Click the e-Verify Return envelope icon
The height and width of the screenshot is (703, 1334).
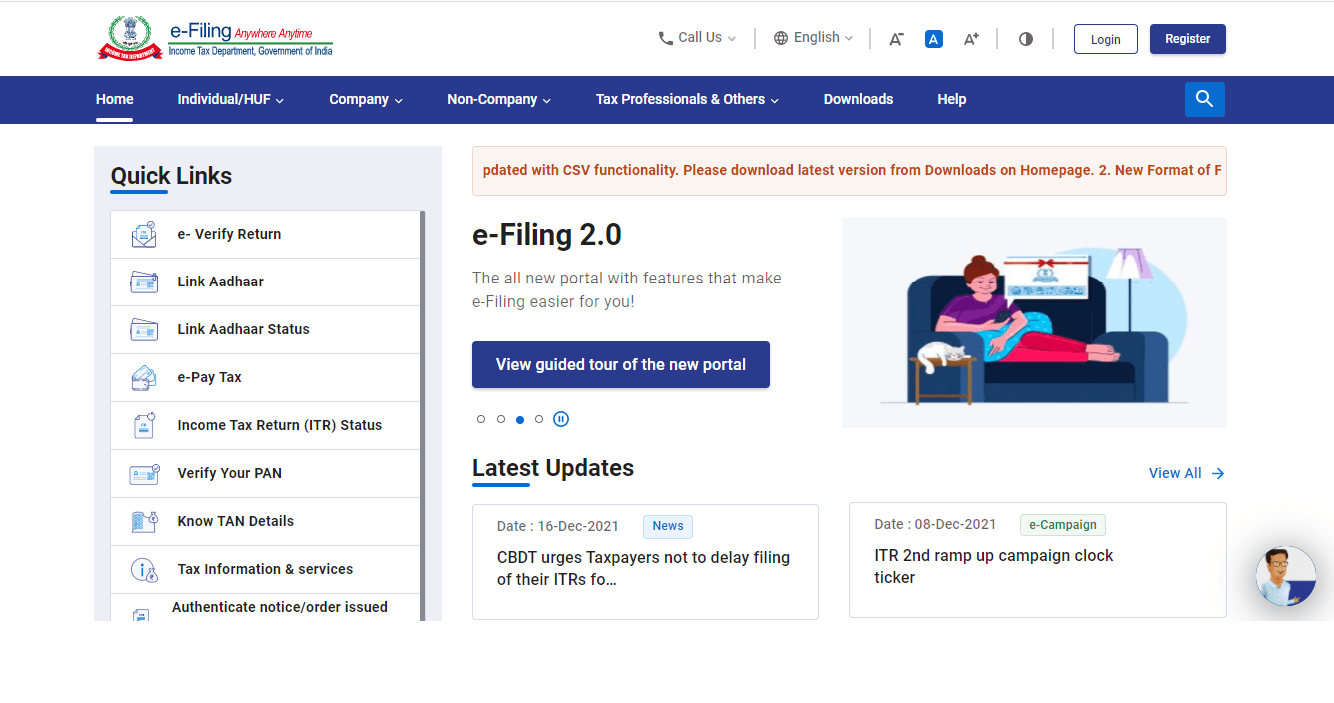click(x=144, y=234)
